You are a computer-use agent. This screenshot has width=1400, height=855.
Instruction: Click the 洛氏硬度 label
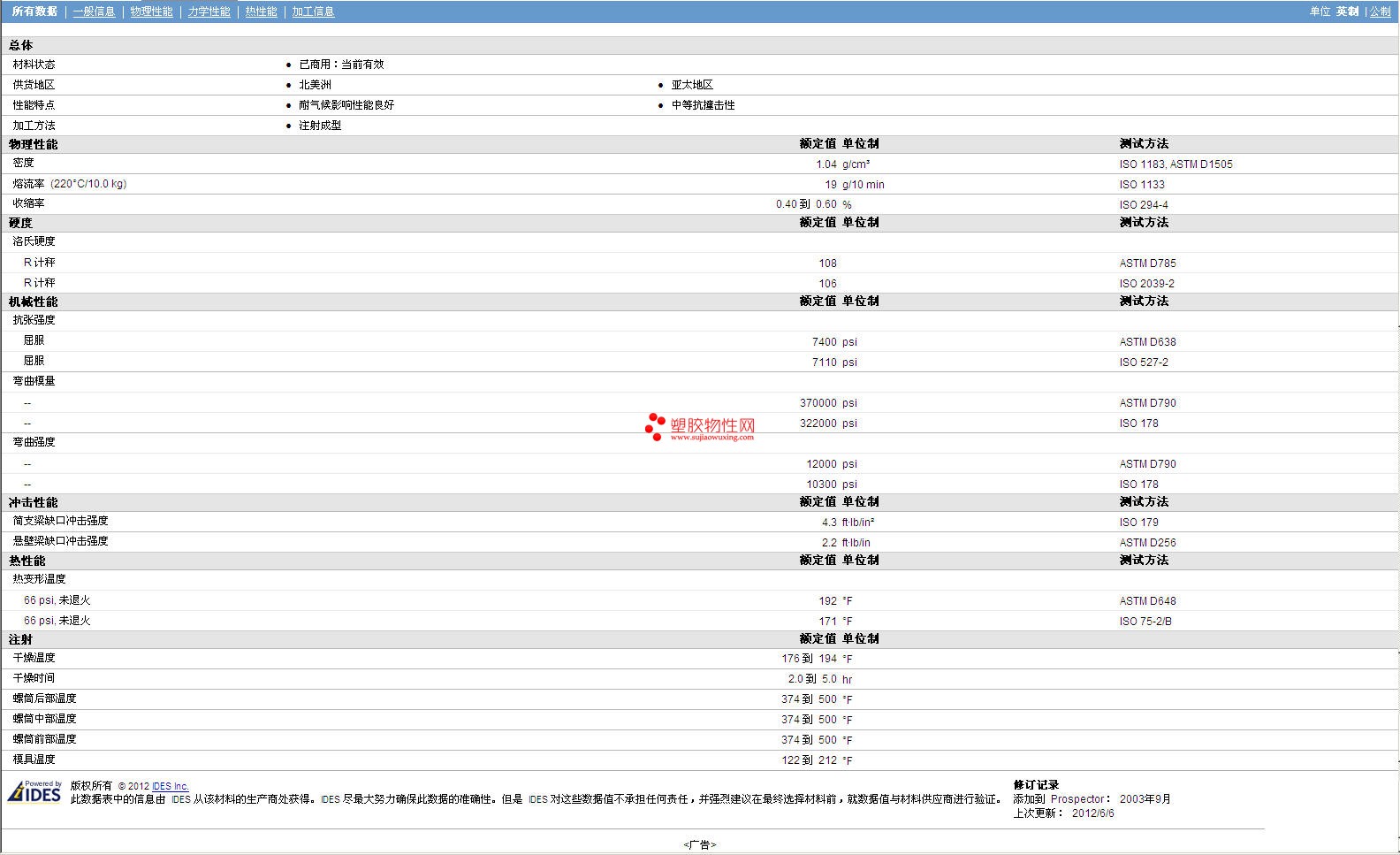[34, 241]
